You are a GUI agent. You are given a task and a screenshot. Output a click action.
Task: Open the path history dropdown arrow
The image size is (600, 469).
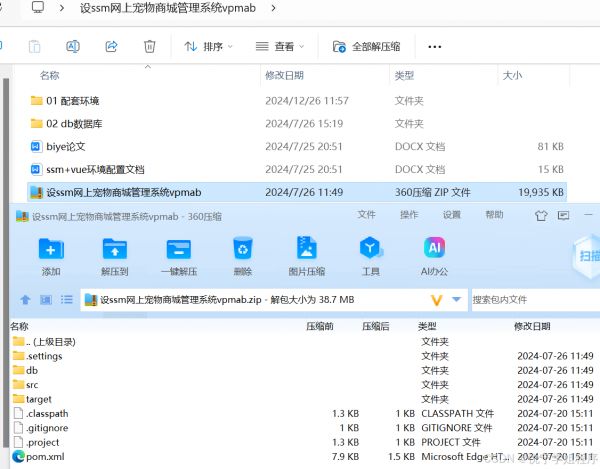[x=456, y=299]
